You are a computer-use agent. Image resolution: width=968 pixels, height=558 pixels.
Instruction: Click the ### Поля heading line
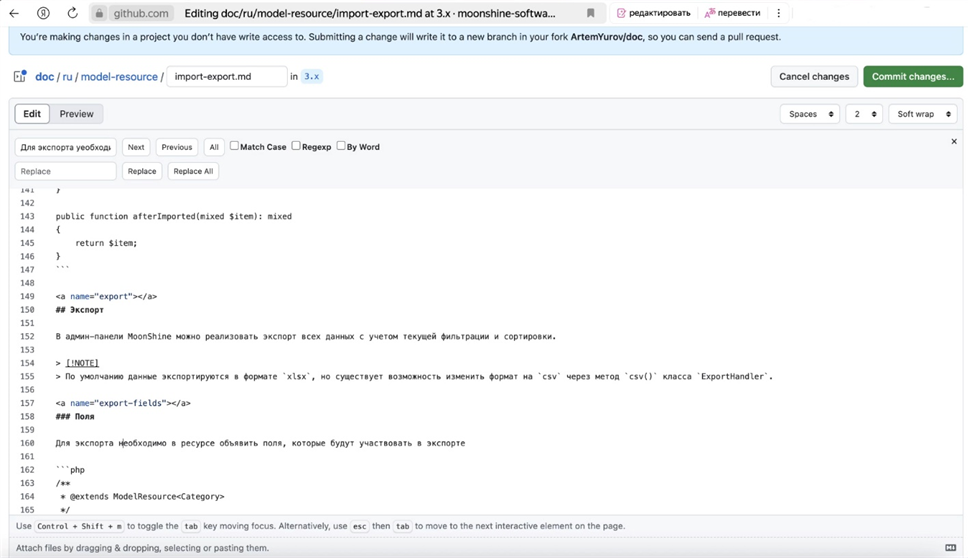(75, 417)
